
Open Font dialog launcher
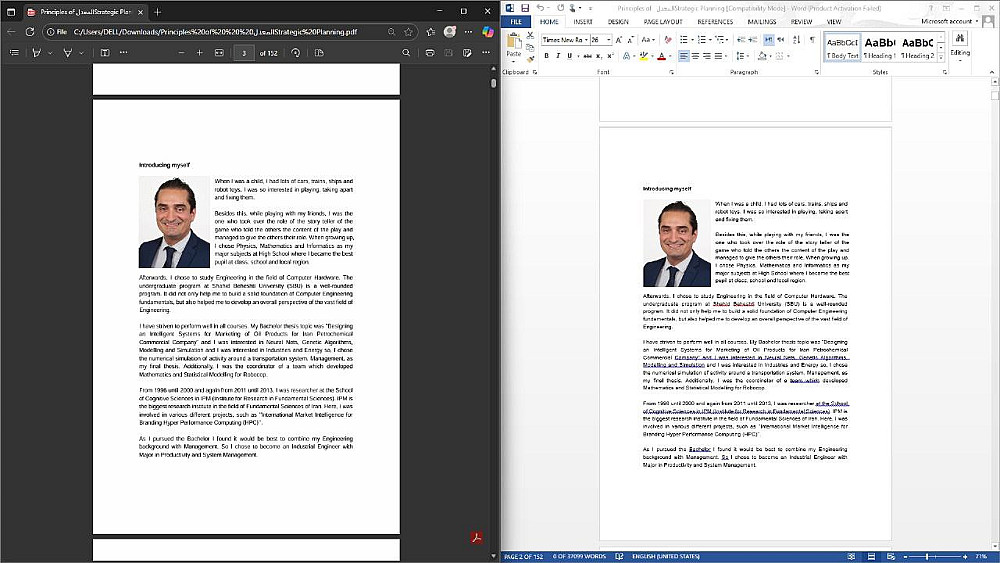coord(671,73)
